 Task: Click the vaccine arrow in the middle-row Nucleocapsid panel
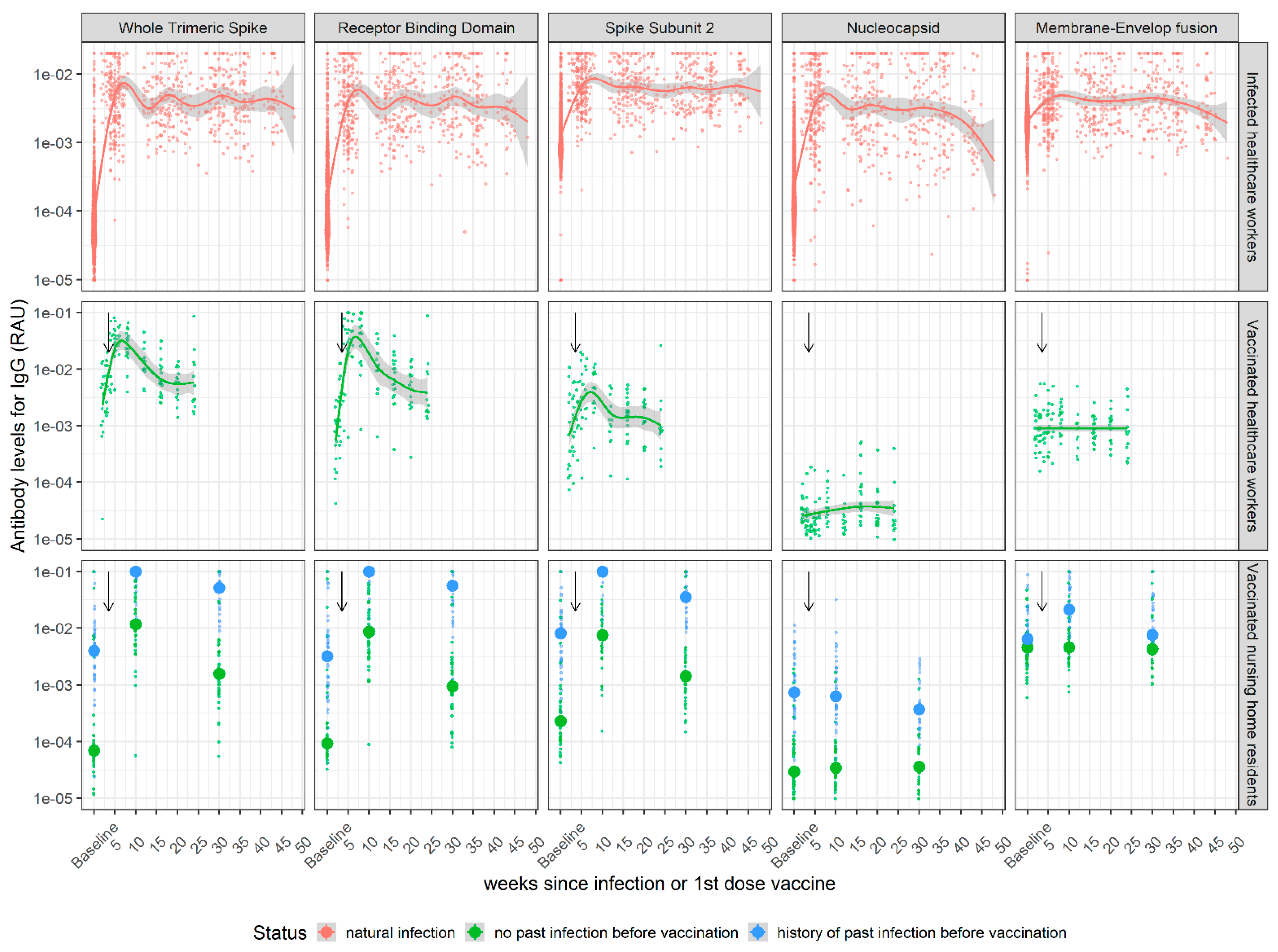808,333
